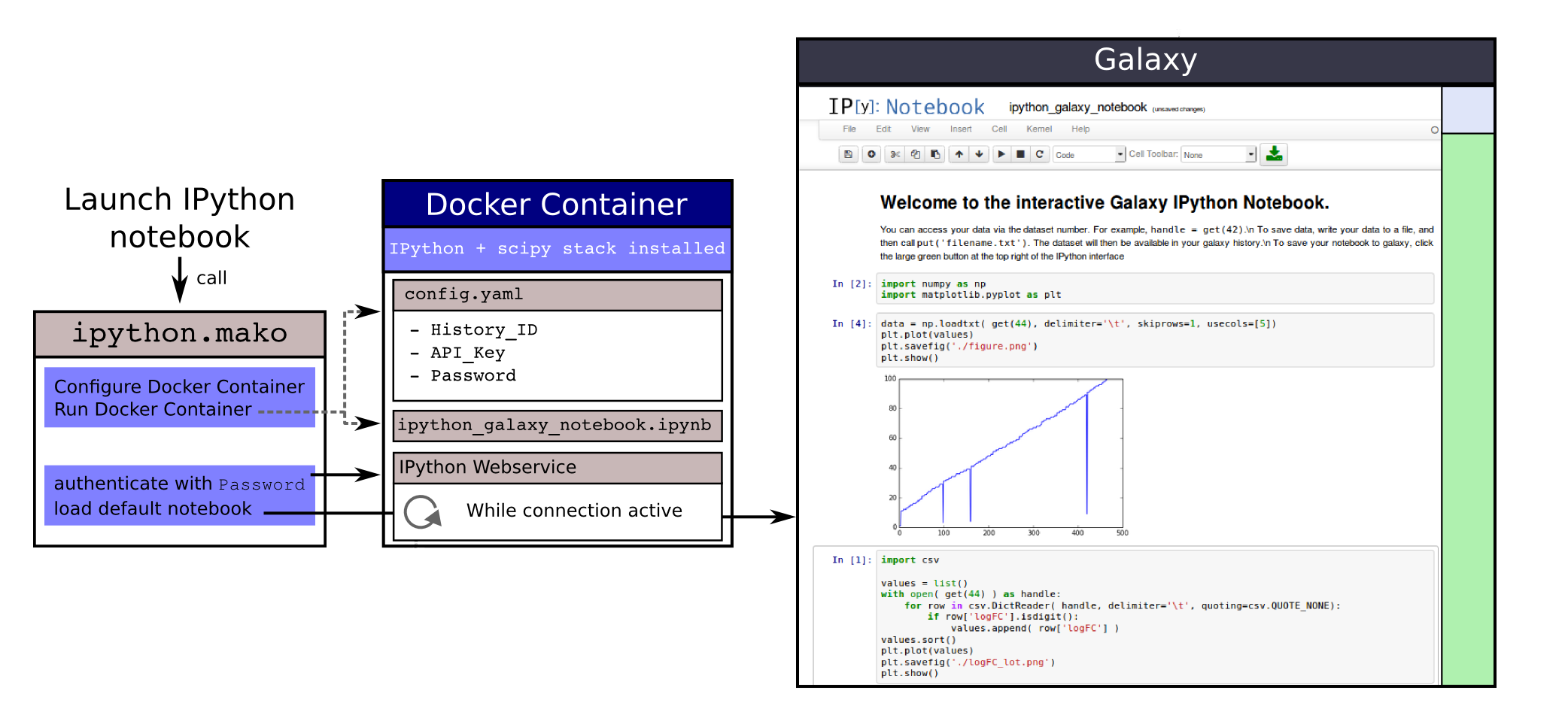Screen dimensions: 1568x728
Task: Select the In [4] np.loadtxt code cell
Action: [x=1156, y=341]
